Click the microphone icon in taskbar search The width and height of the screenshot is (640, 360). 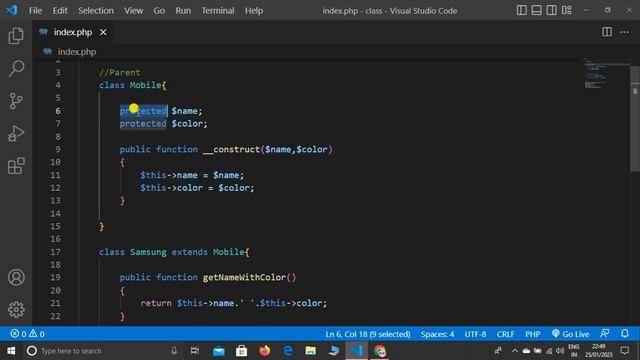click(174, 351)
